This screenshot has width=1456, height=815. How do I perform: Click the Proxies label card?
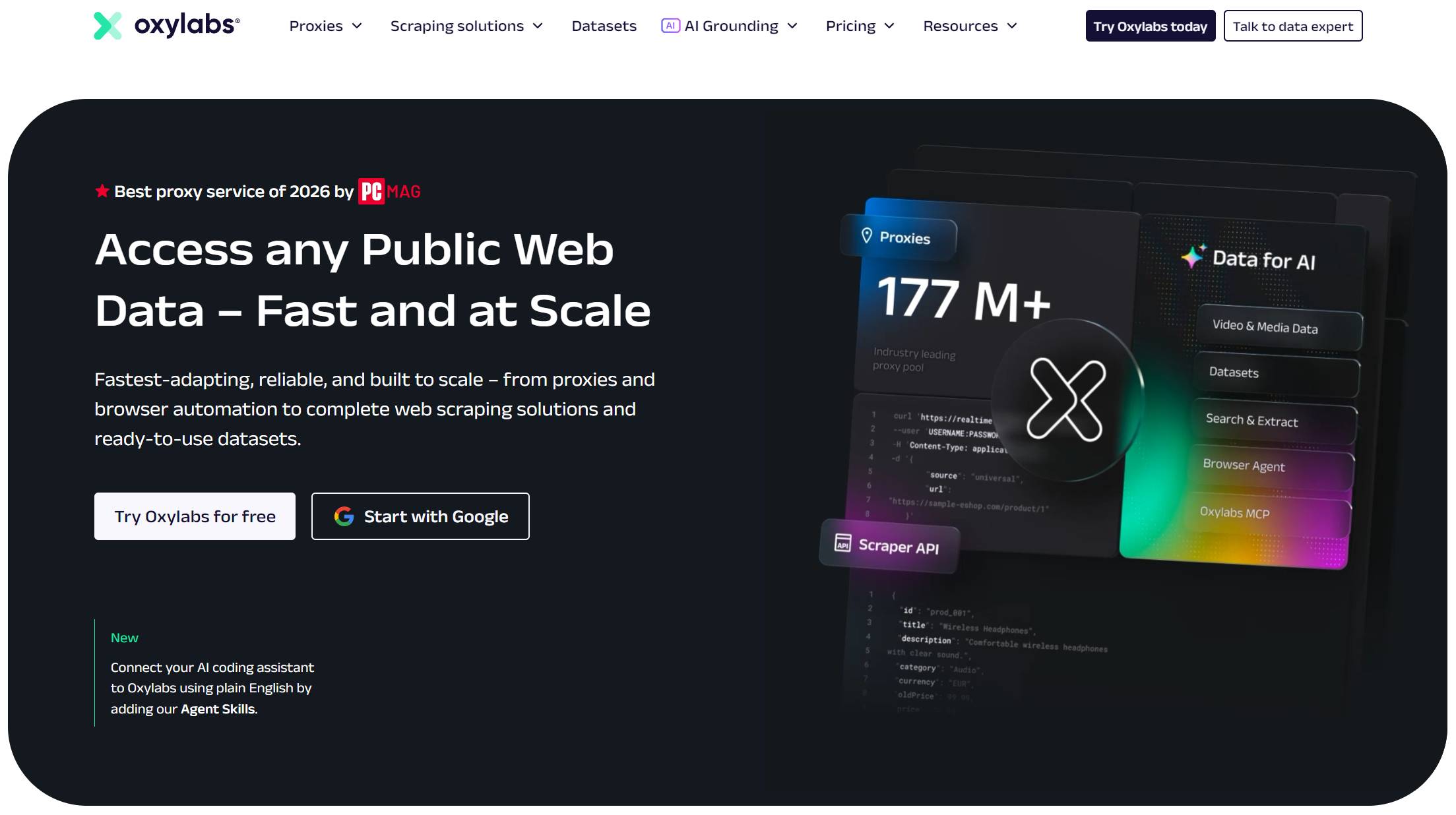pyautogui.click(x=898, y=237)
